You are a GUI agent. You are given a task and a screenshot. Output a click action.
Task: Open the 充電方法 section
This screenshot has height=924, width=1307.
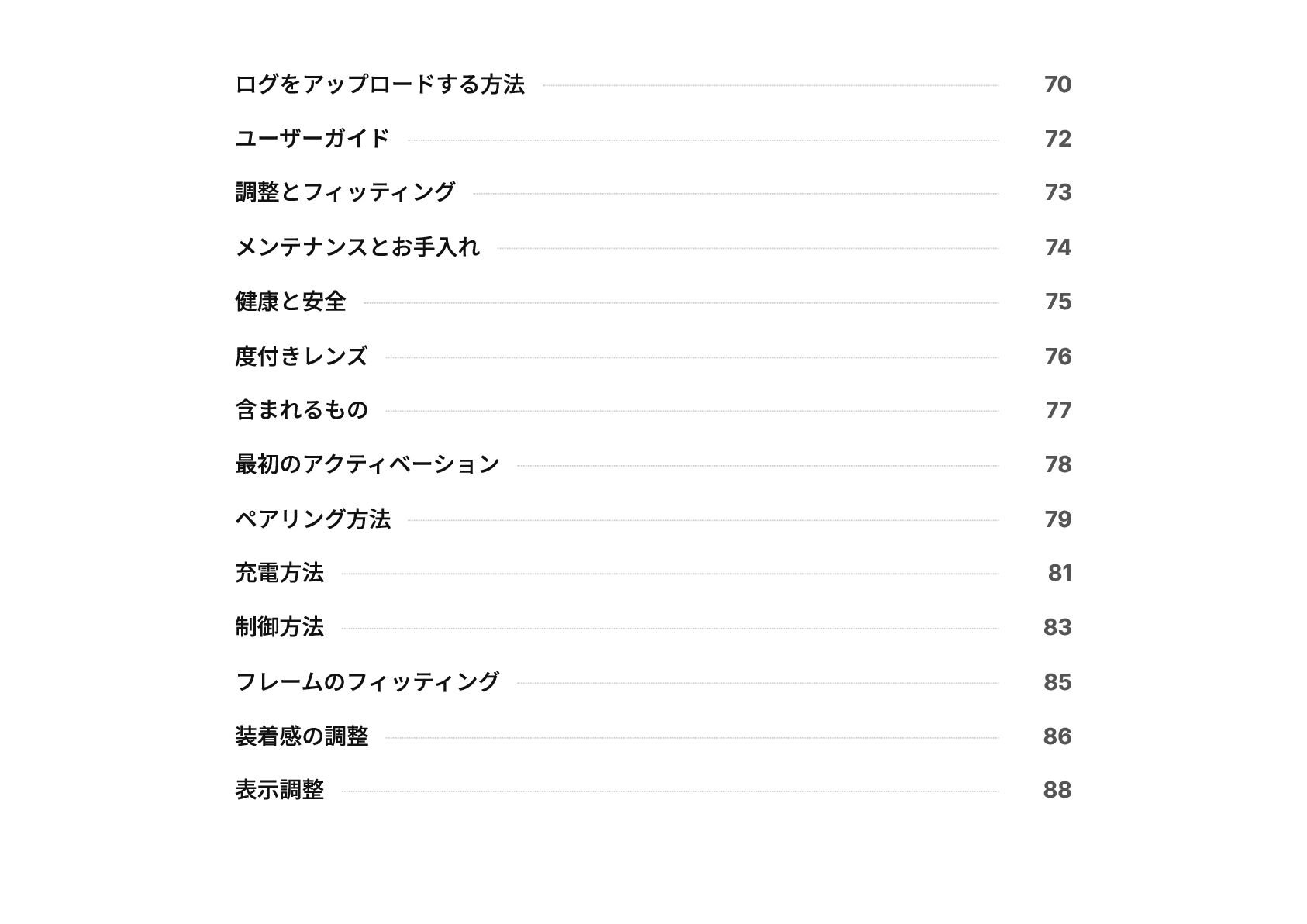(279, 573)
